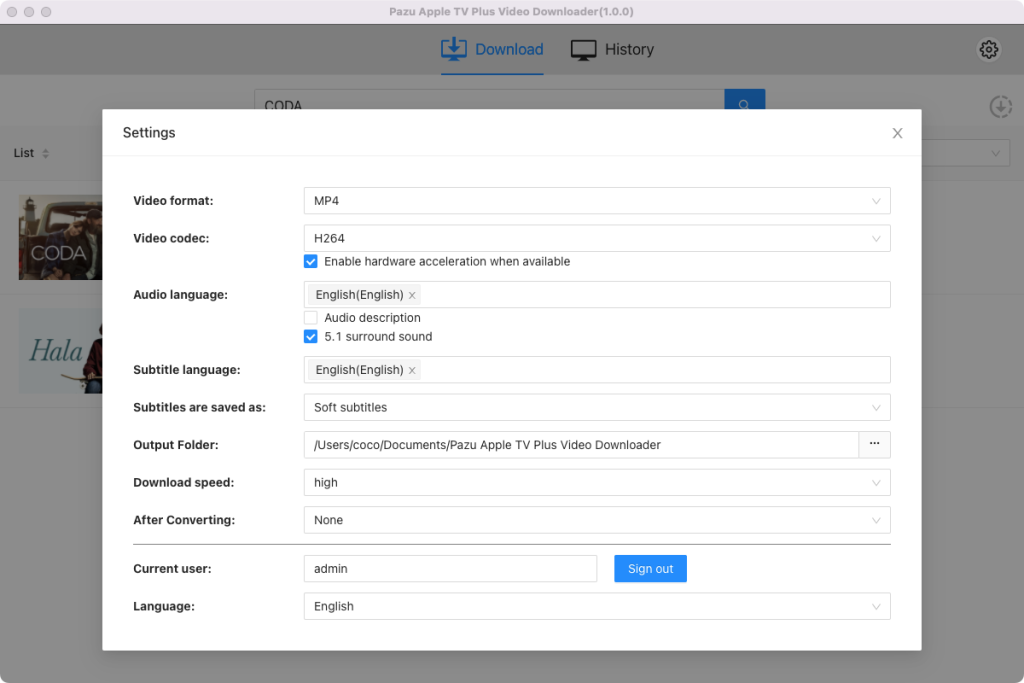Open the After Converting dropdown
Screen dimensions: 1024x683
597,520
